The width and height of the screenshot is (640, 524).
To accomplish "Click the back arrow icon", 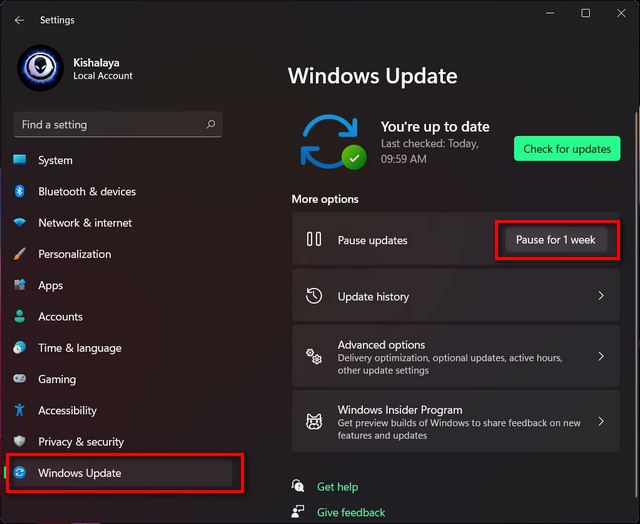I will click(19, 20).
